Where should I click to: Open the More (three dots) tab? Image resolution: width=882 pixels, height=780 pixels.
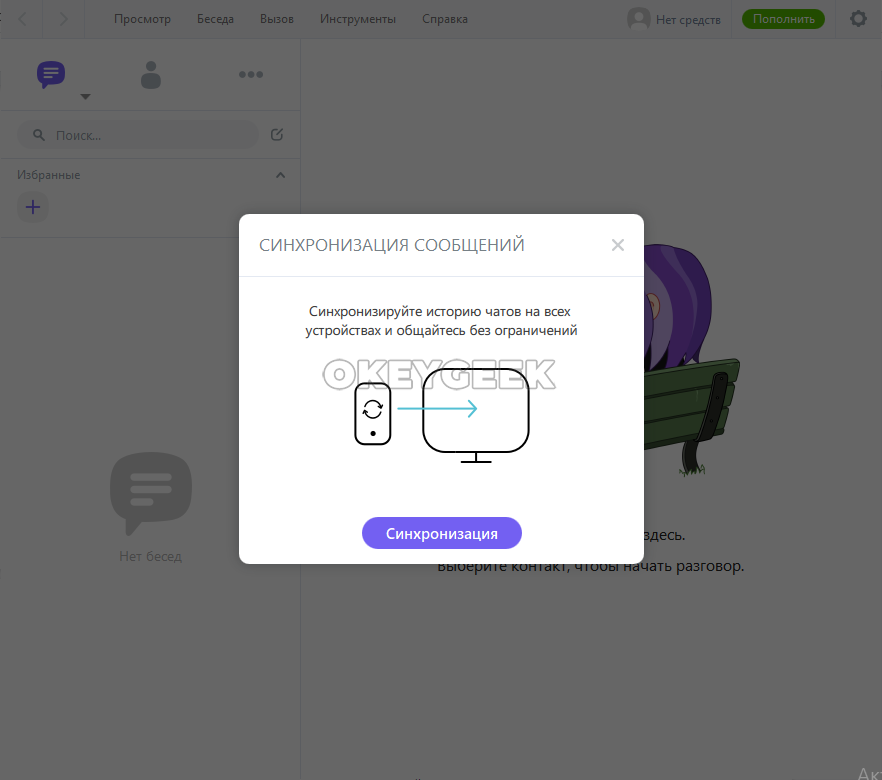[x=251, y=74]
